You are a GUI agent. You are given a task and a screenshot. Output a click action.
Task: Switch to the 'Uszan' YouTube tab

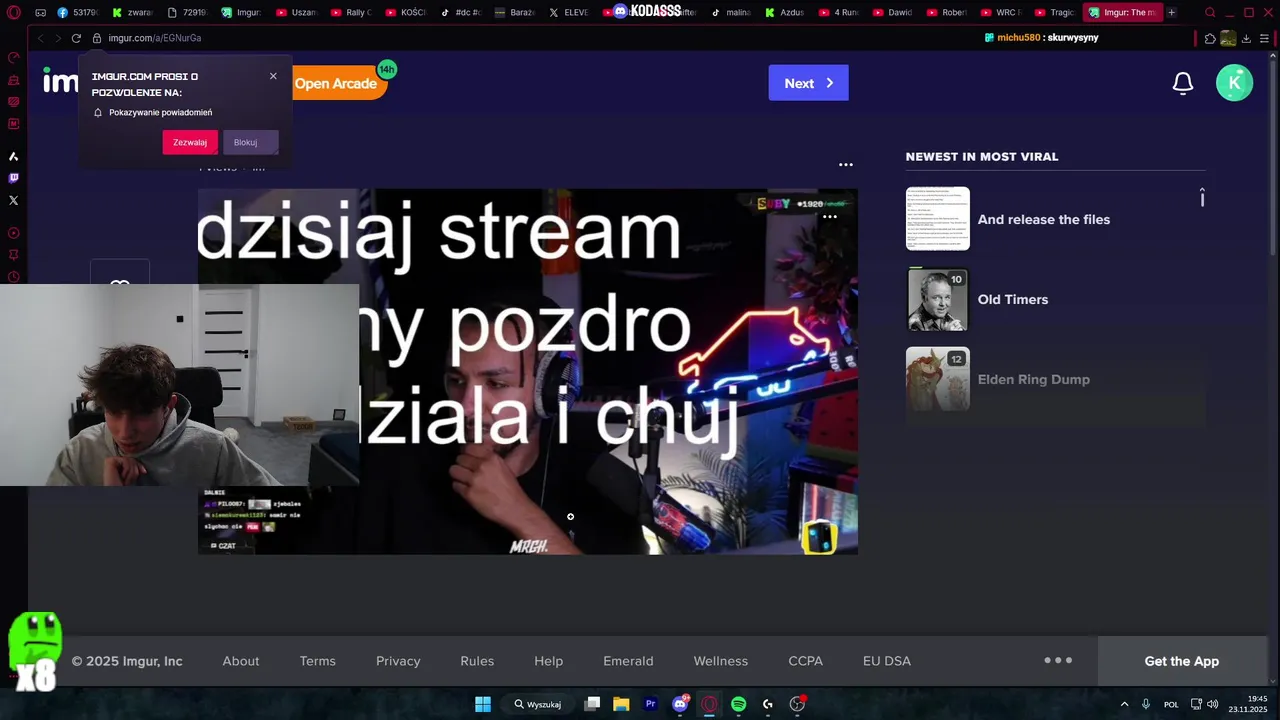pos(297,13)
